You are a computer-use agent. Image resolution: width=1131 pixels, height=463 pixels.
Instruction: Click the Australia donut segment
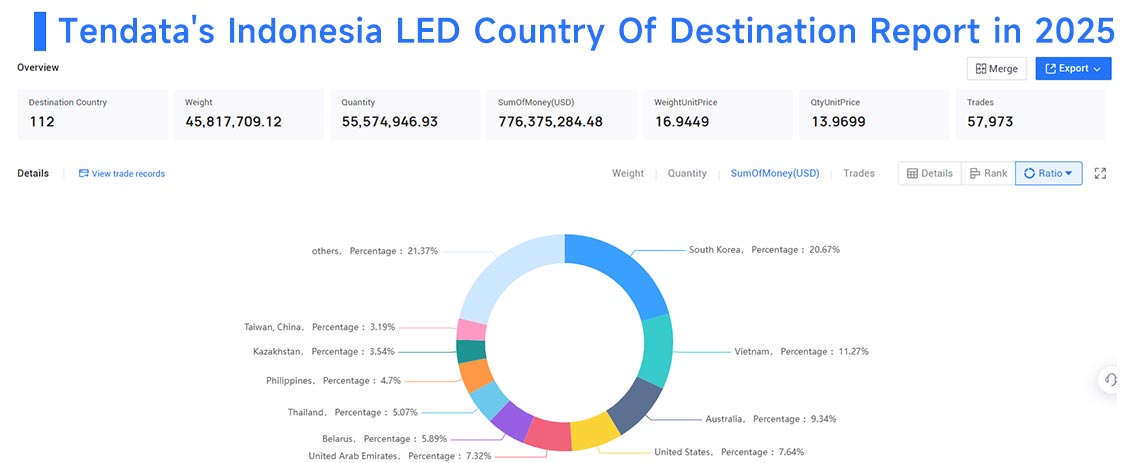(x=634, y=405)
